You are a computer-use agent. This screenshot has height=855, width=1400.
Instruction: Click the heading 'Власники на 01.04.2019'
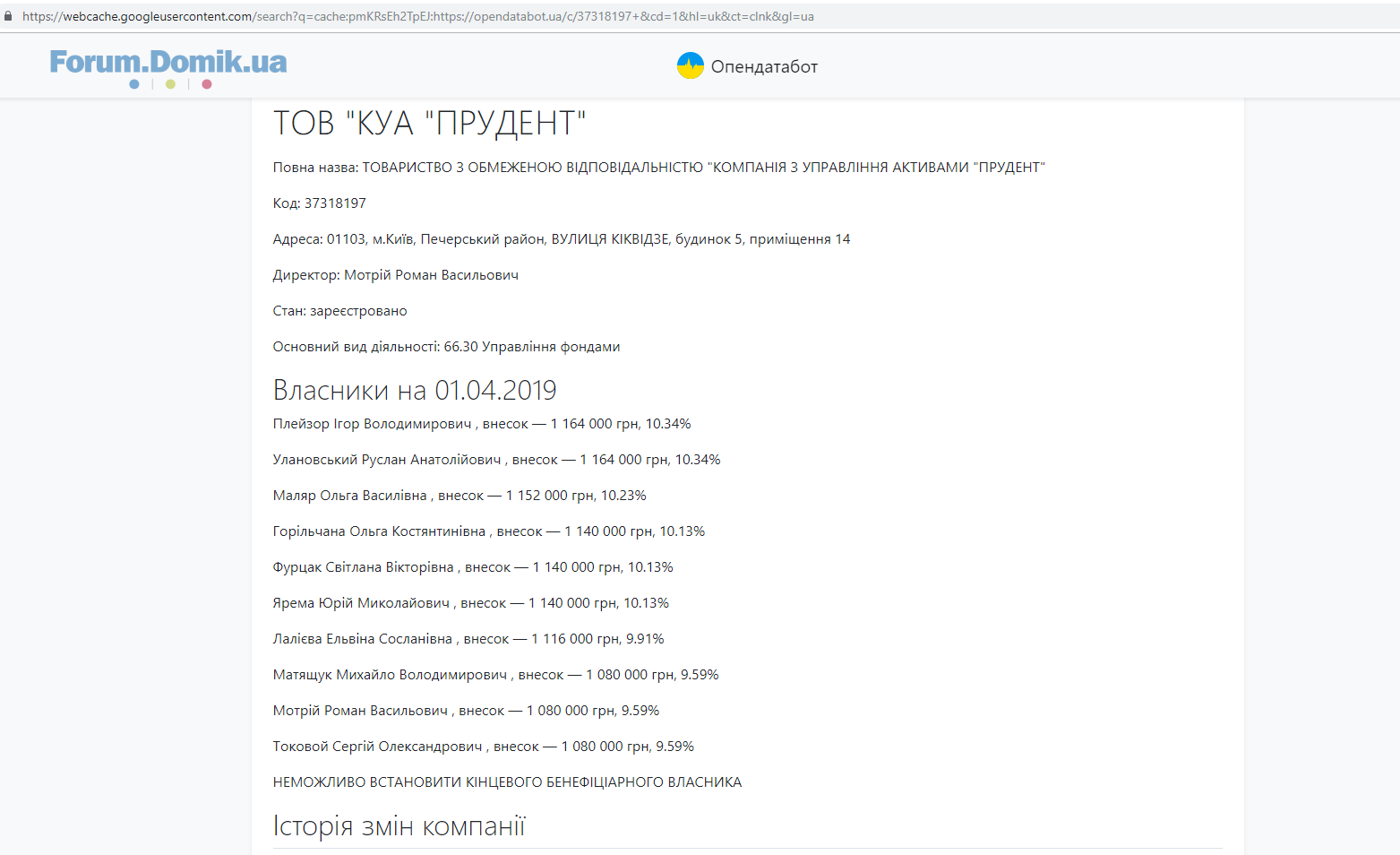[x=415, y=390]
